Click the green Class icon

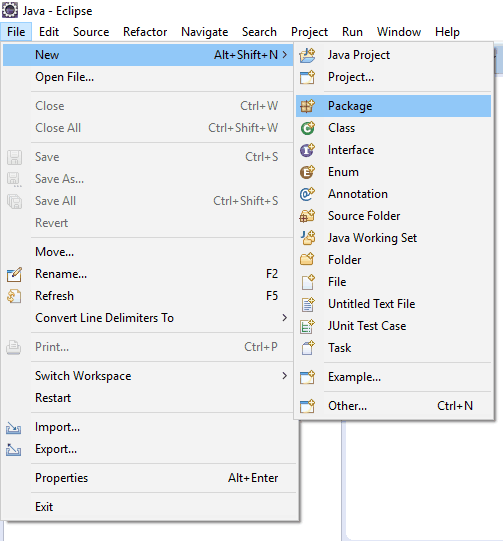point(307,128)
